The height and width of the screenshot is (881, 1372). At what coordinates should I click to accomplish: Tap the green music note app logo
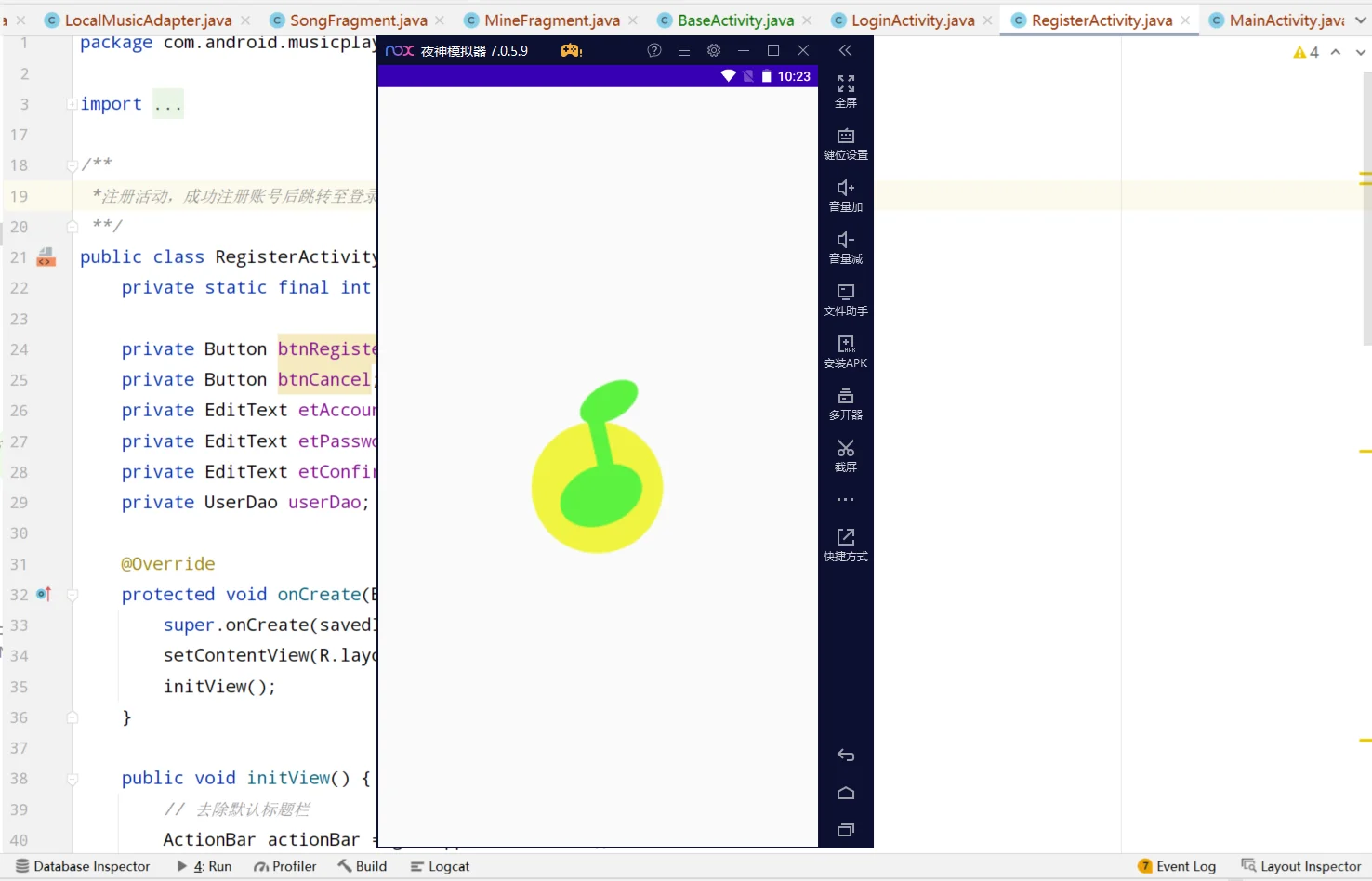597,466
